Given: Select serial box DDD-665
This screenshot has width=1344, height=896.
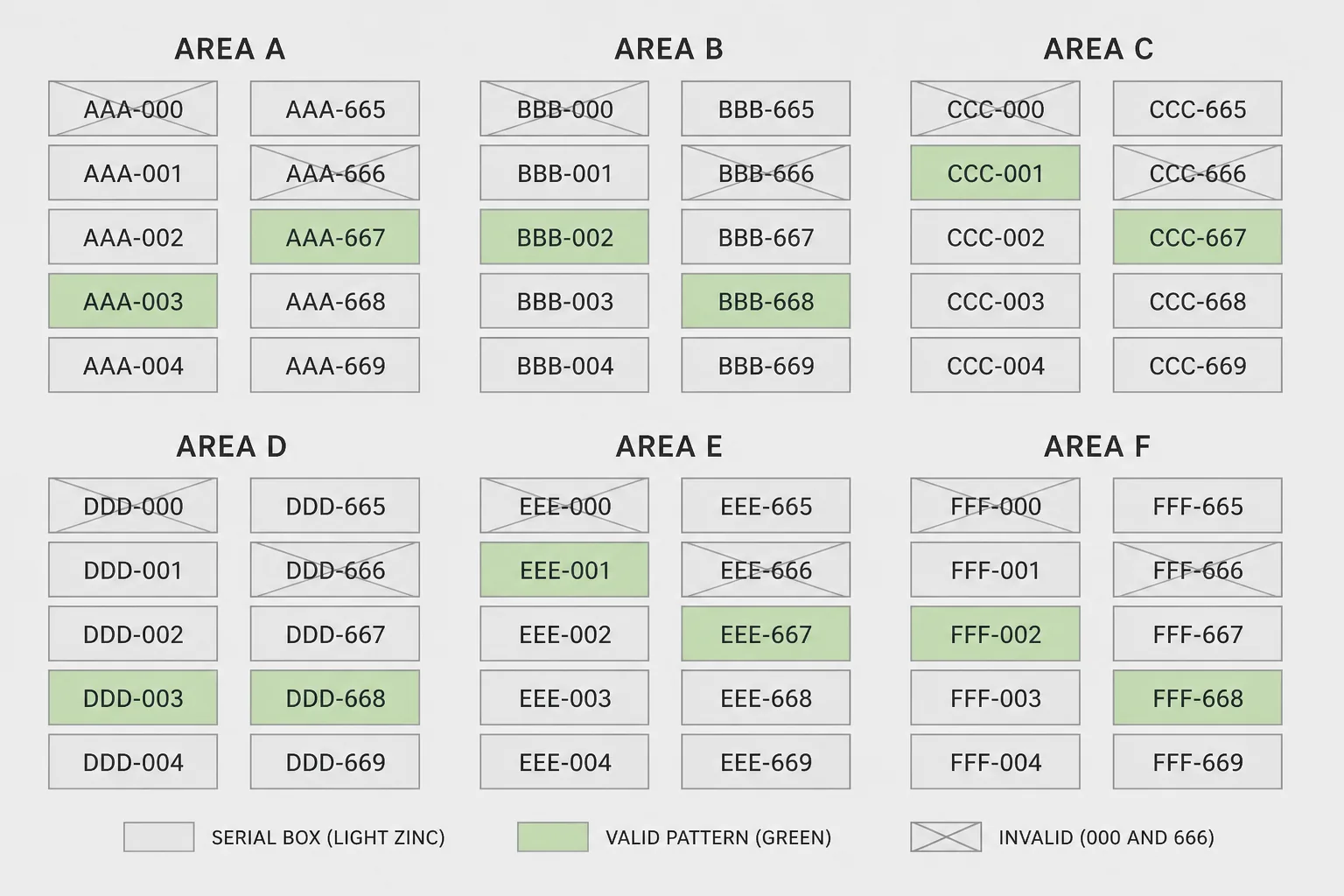Looking at the screenshot, I should tap(335, 505).
